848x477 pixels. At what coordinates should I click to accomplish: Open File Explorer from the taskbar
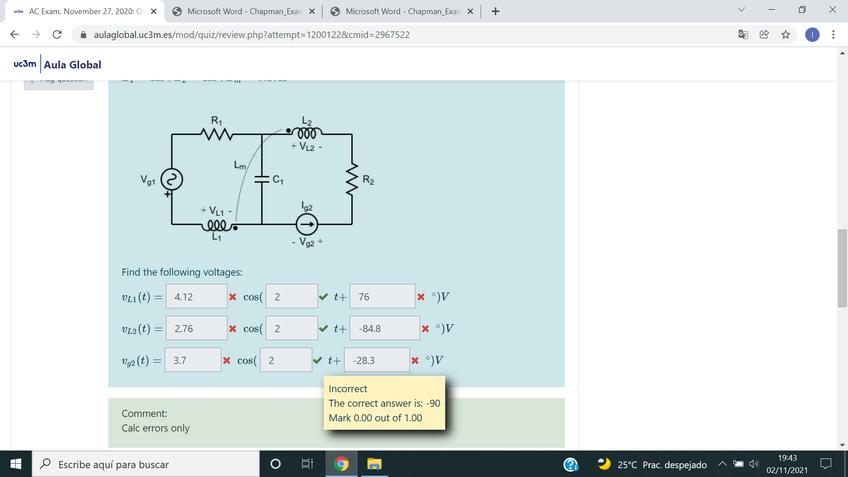click(x=373, y=465)
